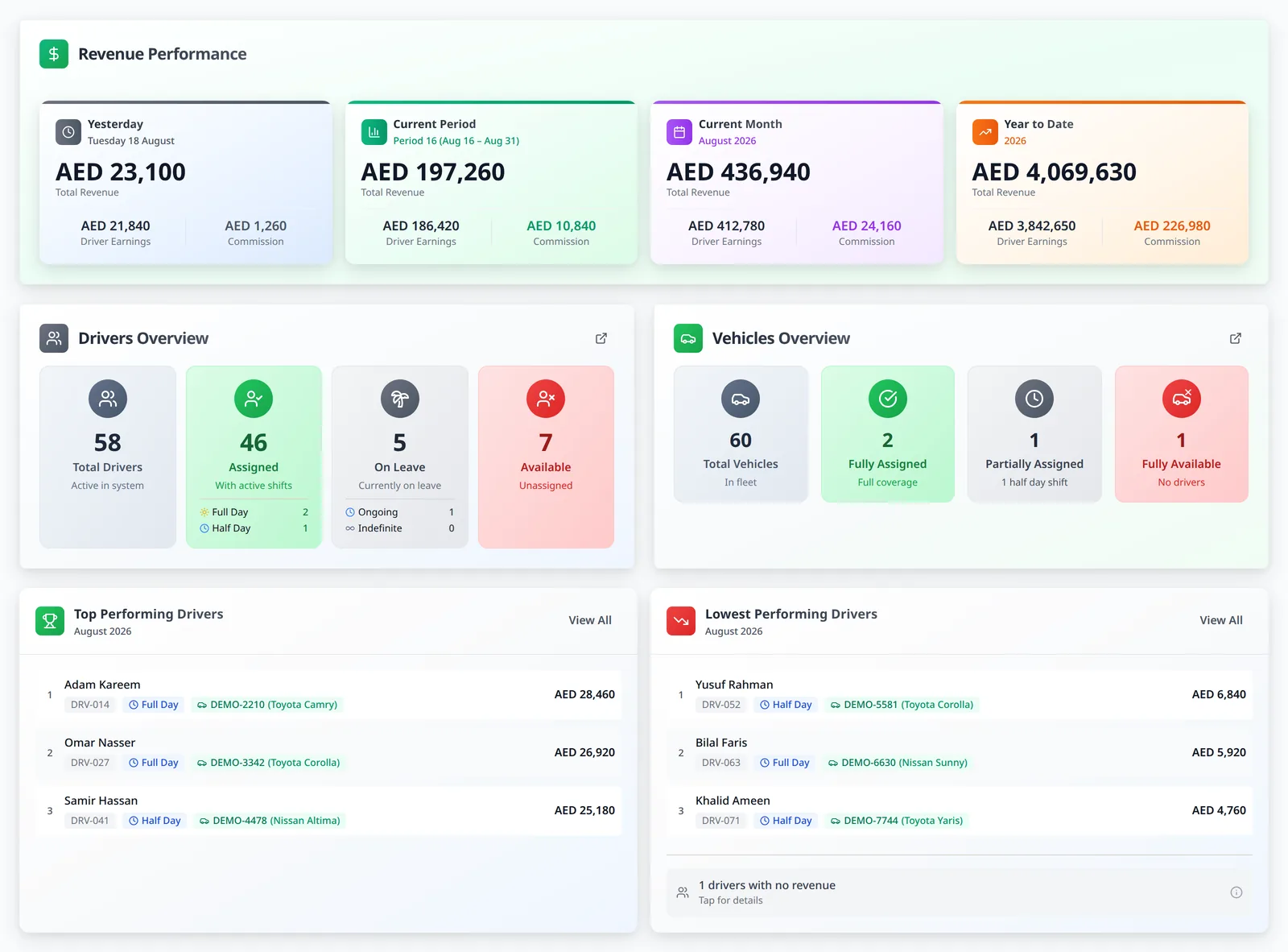Click the Total Drivers people icon
This screenshot has height=952, width=1288.
click(x=108, y=399)
